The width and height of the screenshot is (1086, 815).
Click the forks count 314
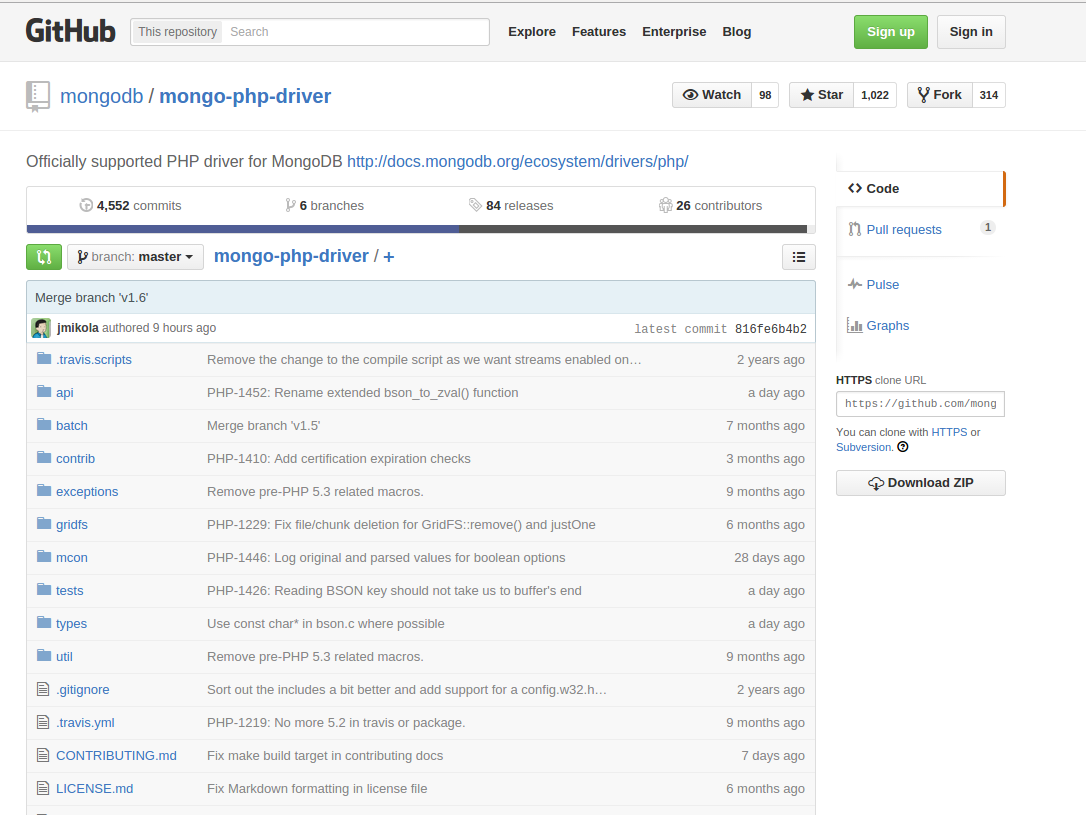tap(988, 95)
